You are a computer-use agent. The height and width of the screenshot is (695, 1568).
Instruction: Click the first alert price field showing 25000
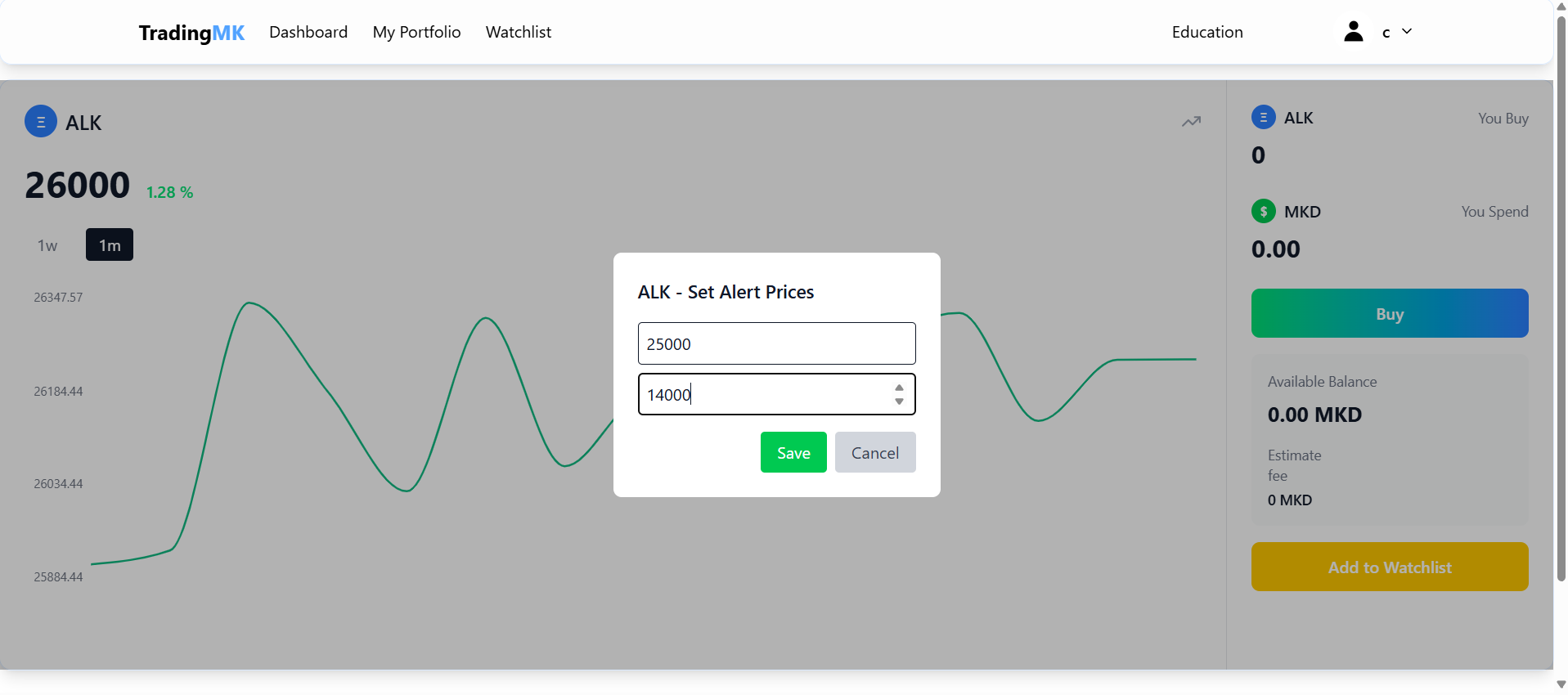[x=775, y=344]
